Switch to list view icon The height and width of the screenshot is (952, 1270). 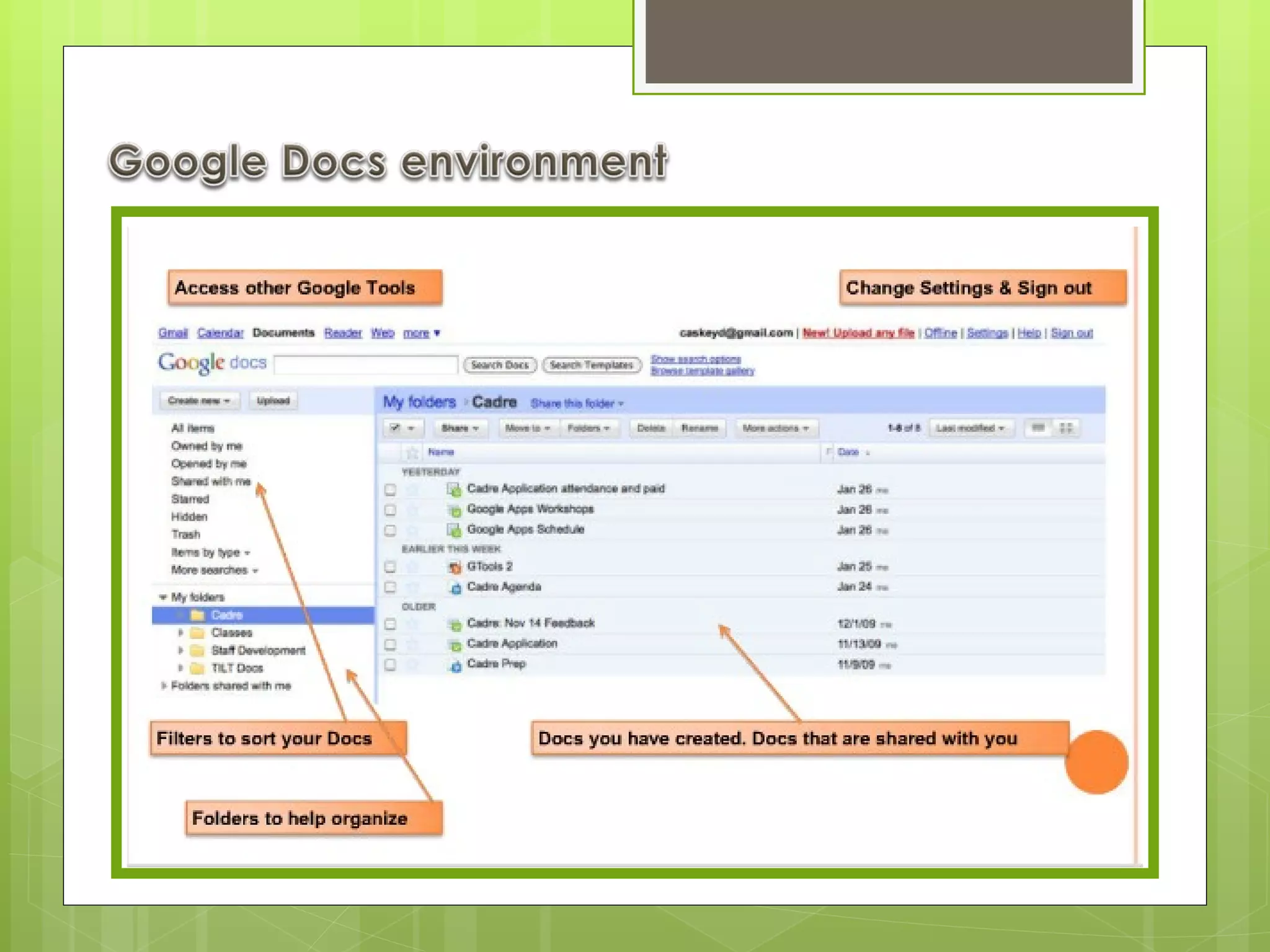click(x=1038, y=428)
